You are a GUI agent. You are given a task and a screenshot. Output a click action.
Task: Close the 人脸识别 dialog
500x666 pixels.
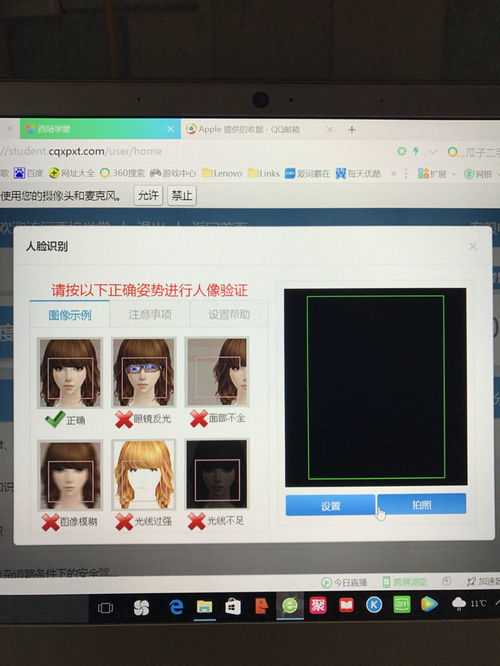pos(472,246)
